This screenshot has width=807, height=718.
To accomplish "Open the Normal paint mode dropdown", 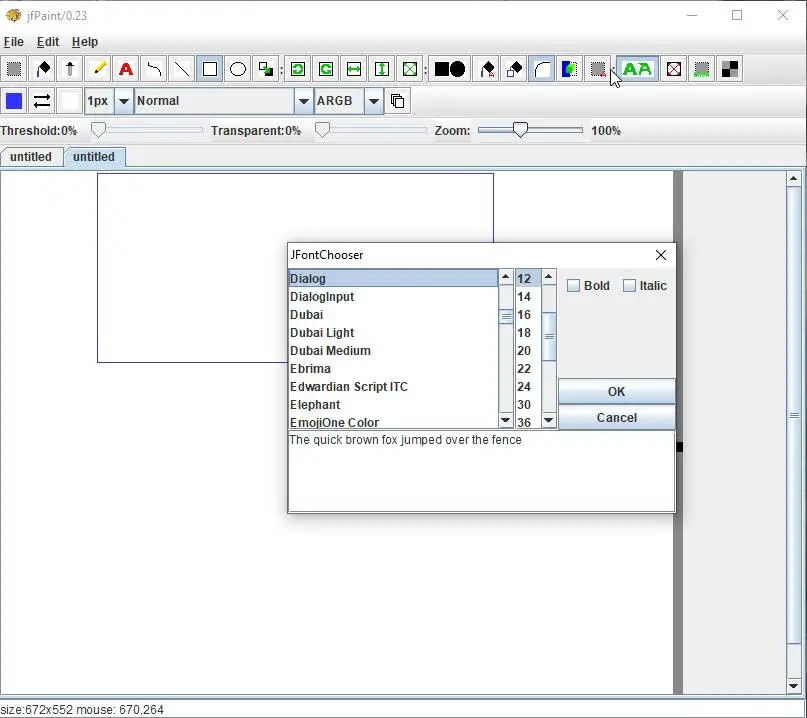I will 303,101.
